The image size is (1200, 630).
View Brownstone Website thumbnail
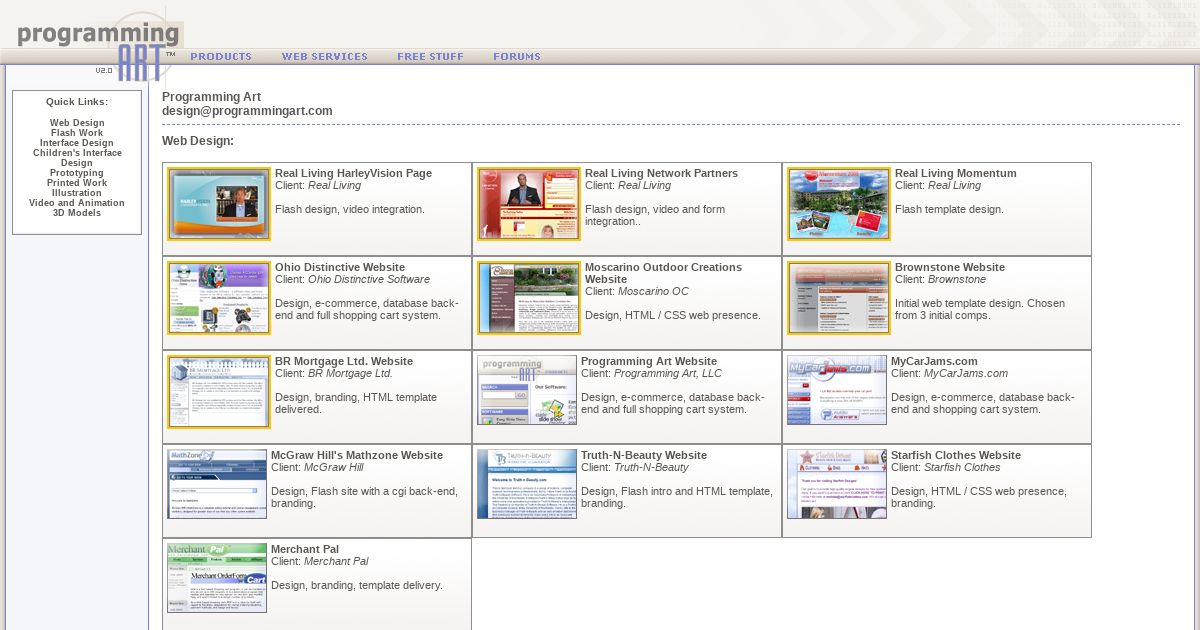tap(839, 298)
